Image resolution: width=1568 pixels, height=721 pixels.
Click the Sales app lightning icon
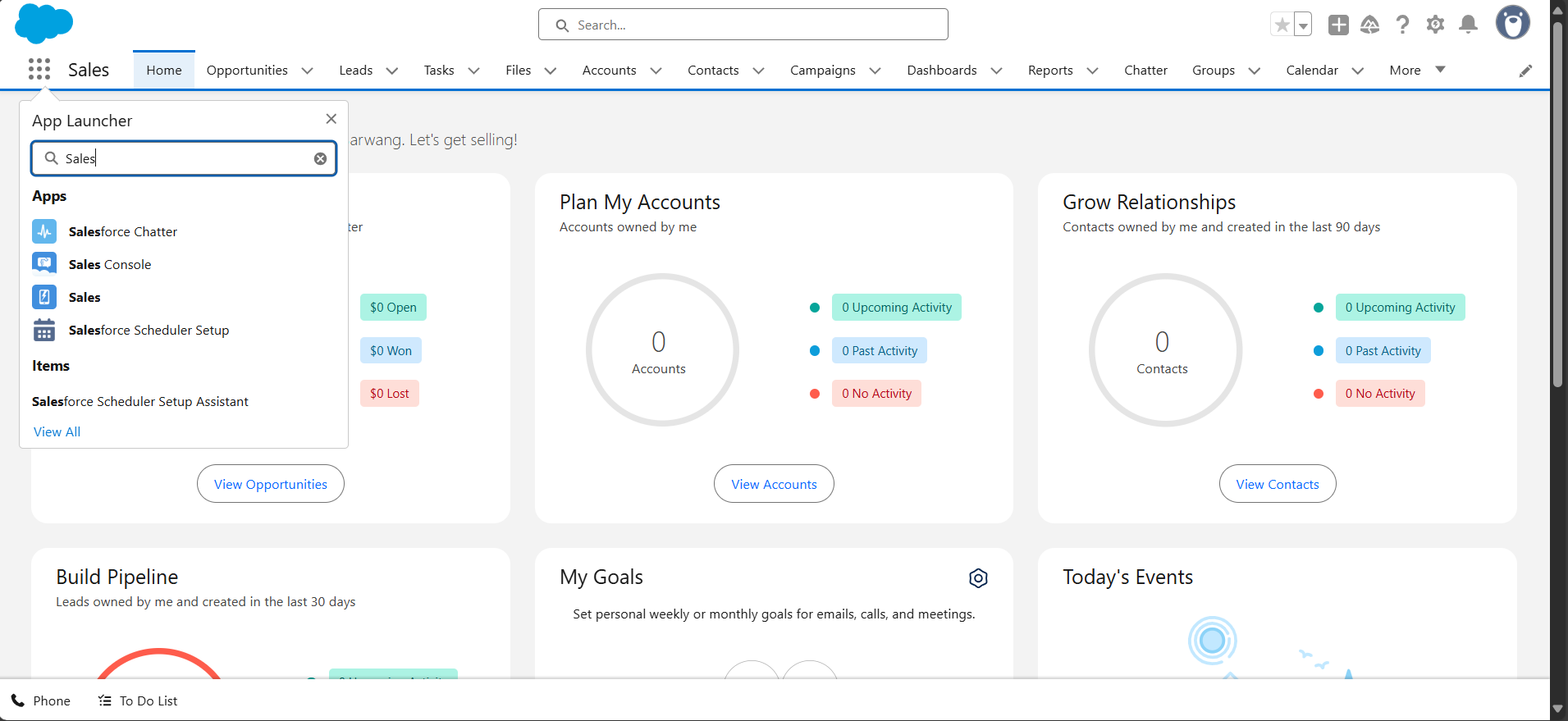pyautogui.click(x=44, y=297)
